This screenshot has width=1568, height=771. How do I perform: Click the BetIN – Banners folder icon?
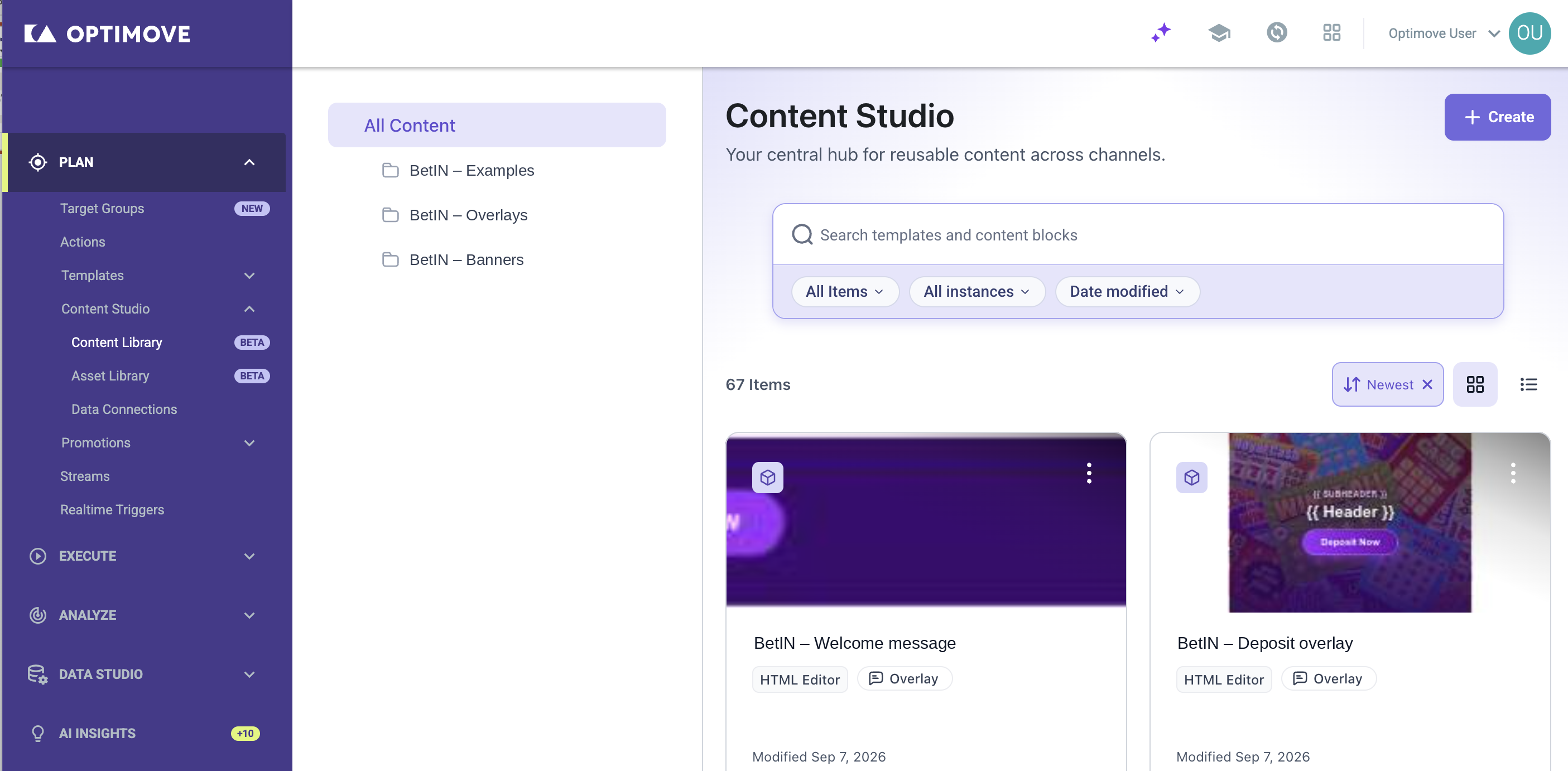click(390, 260)
